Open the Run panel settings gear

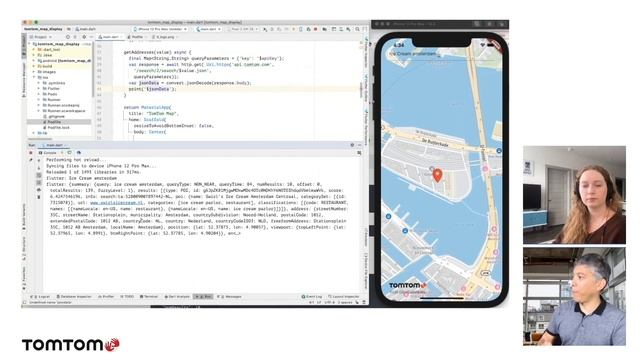(352, 145)
